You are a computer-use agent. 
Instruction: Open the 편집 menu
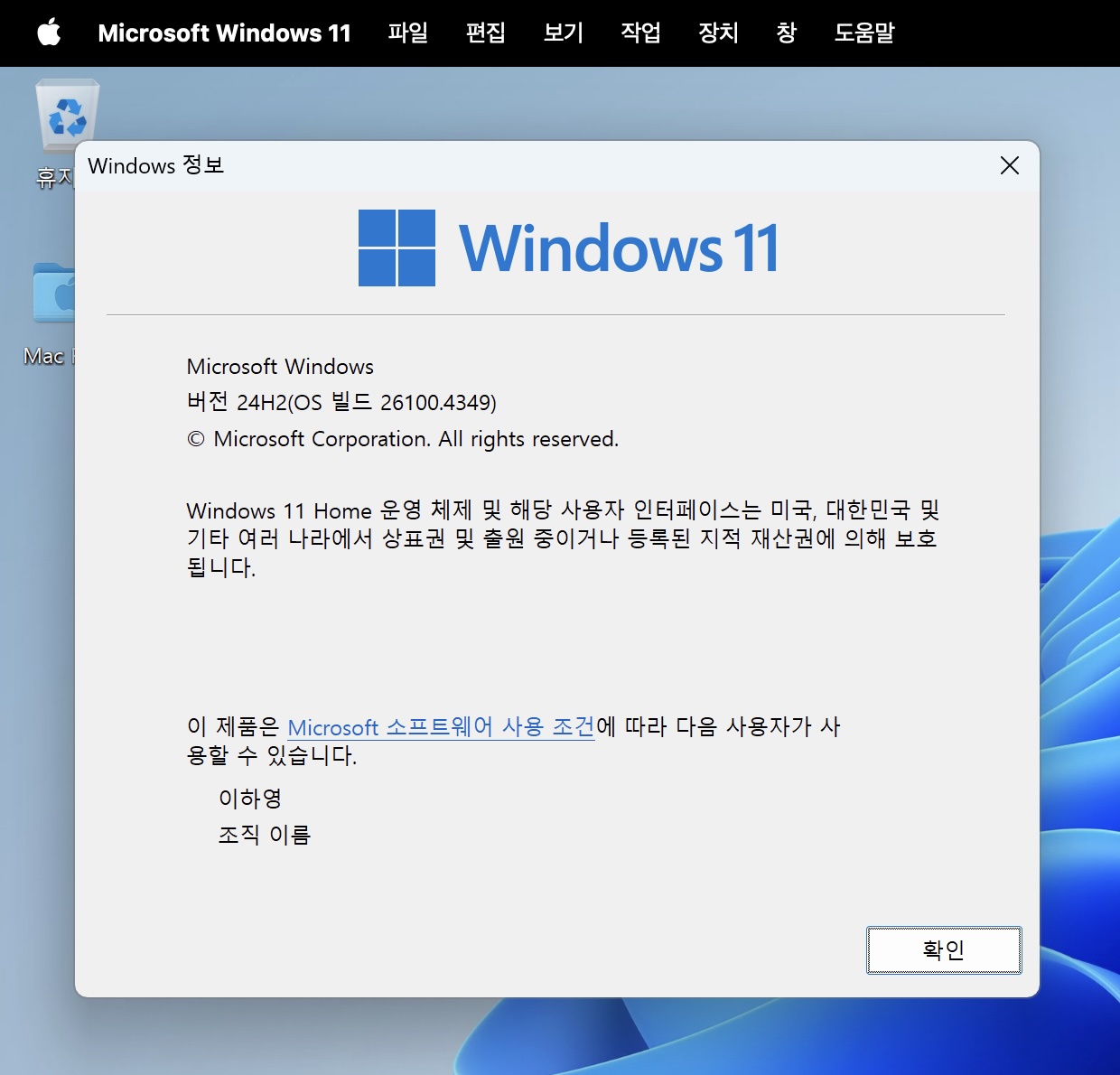pos(486,33)
